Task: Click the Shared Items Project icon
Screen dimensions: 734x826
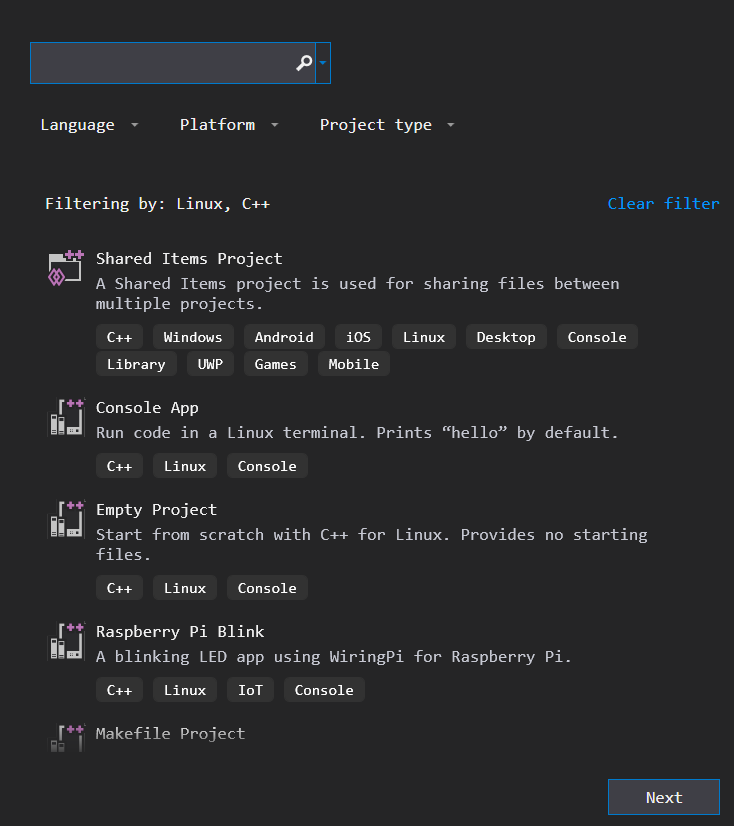Action: click(66, 268)
